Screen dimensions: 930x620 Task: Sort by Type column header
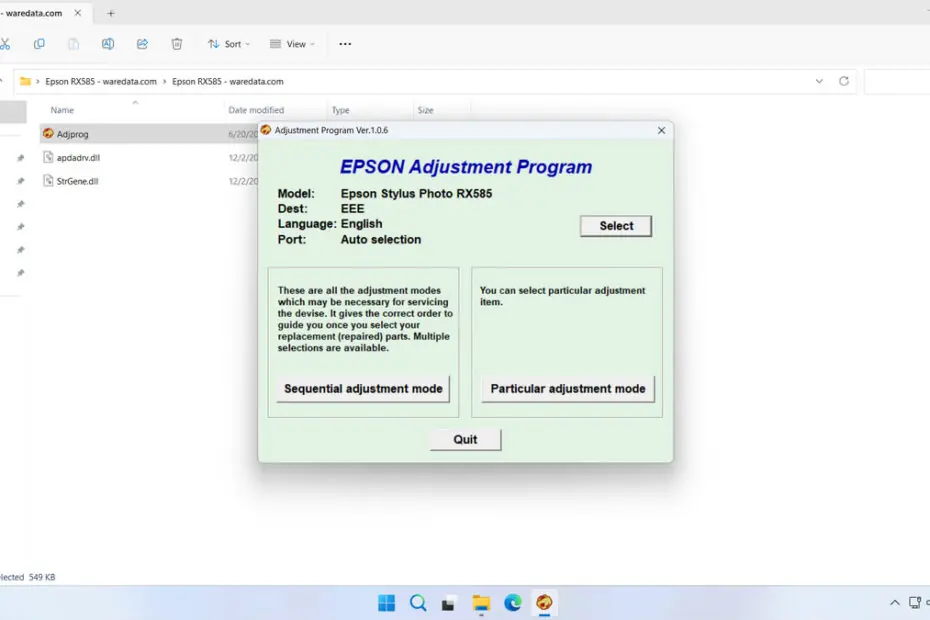pos(340,110)
